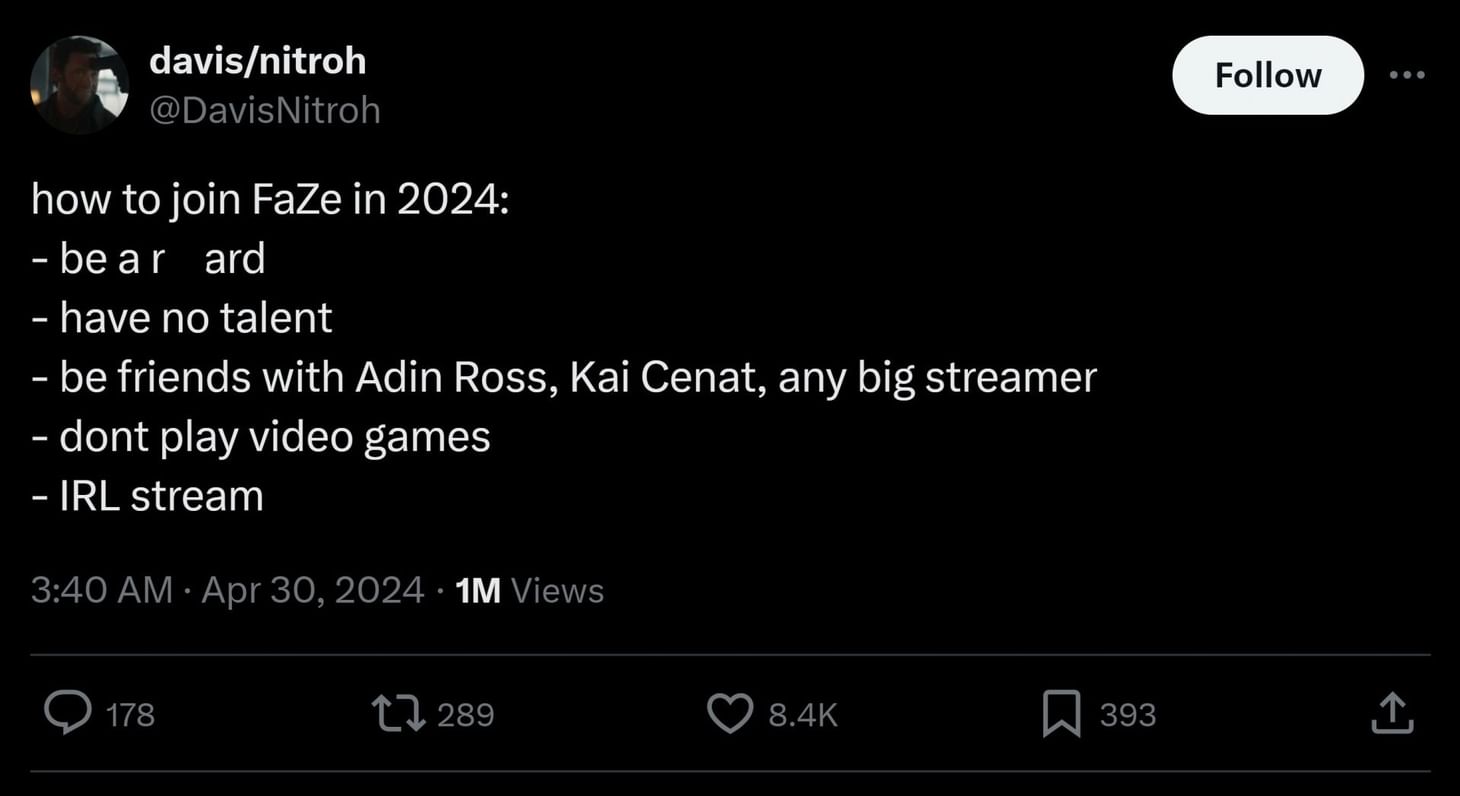The height and width of the screenshot is (796, 1460).
Task: Click the reply speech bubble icon
Action: pos(68,714)
